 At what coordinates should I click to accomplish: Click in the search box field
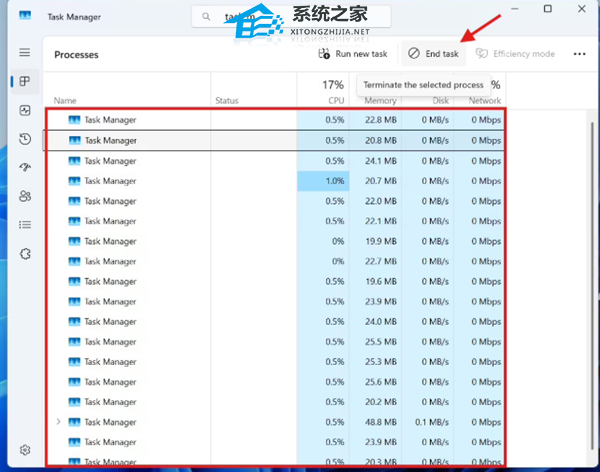291,16
